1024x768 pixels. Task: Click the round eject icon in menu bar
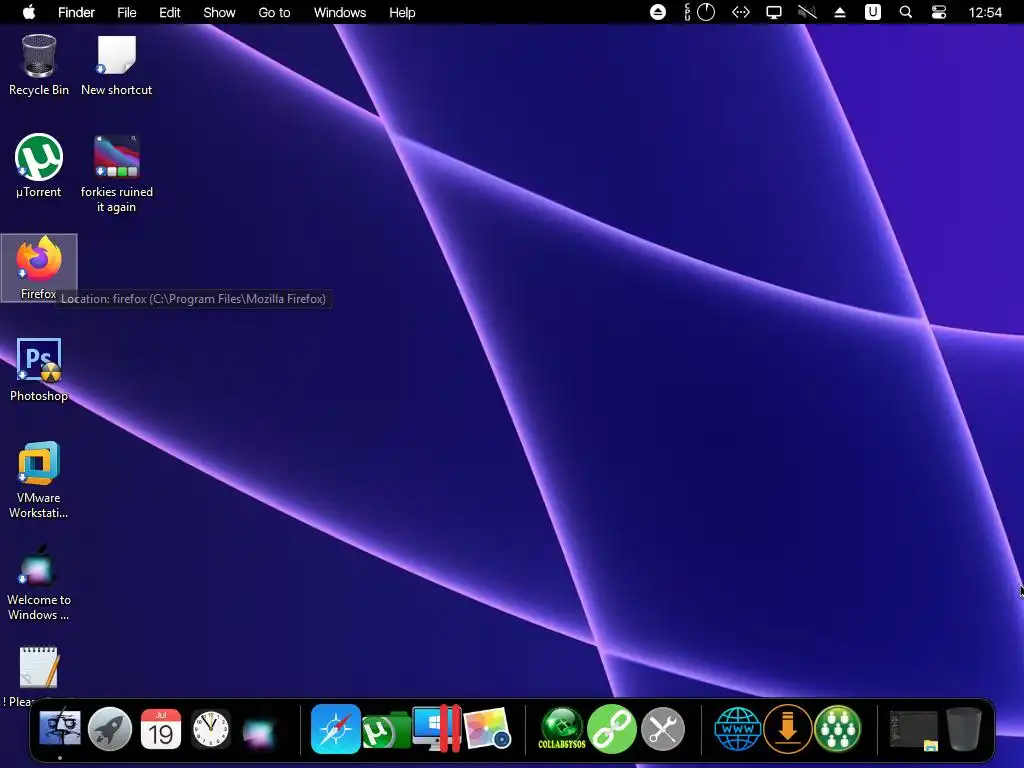658,12
